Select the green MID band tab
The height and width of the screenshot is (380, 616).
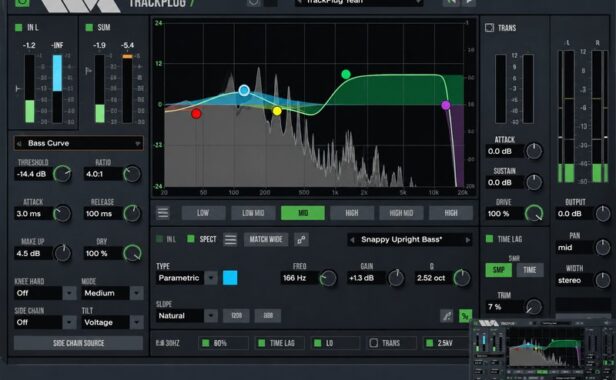tap(303, 213)
